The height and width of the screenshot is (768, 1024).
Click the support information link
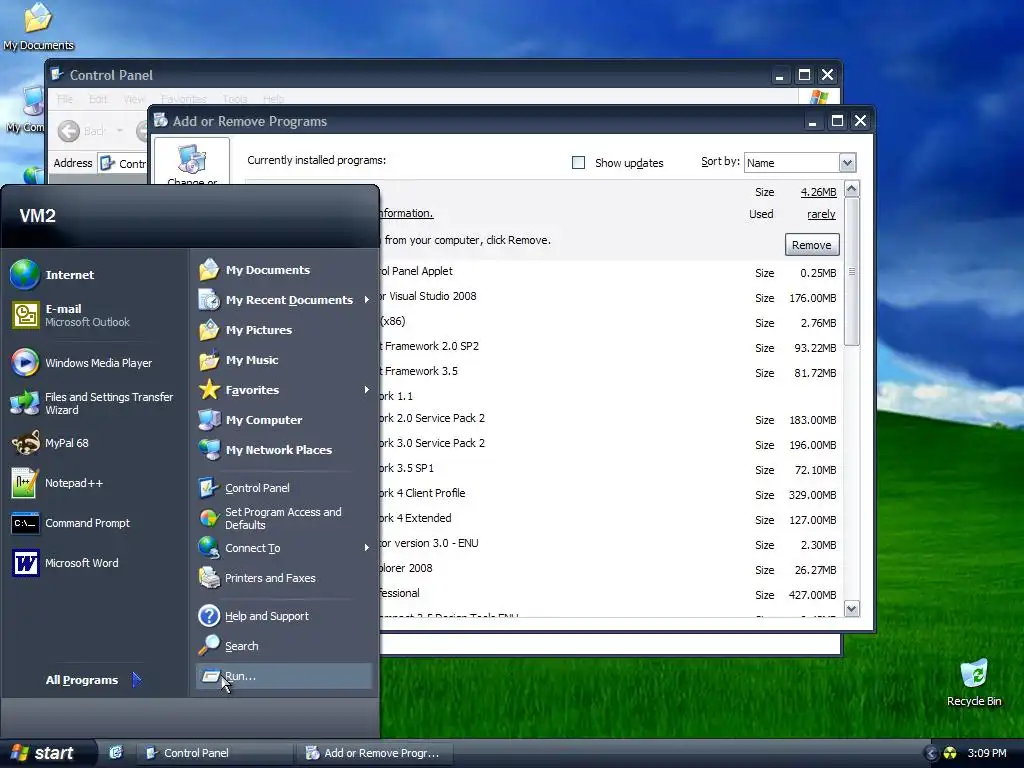click(406, 213)
